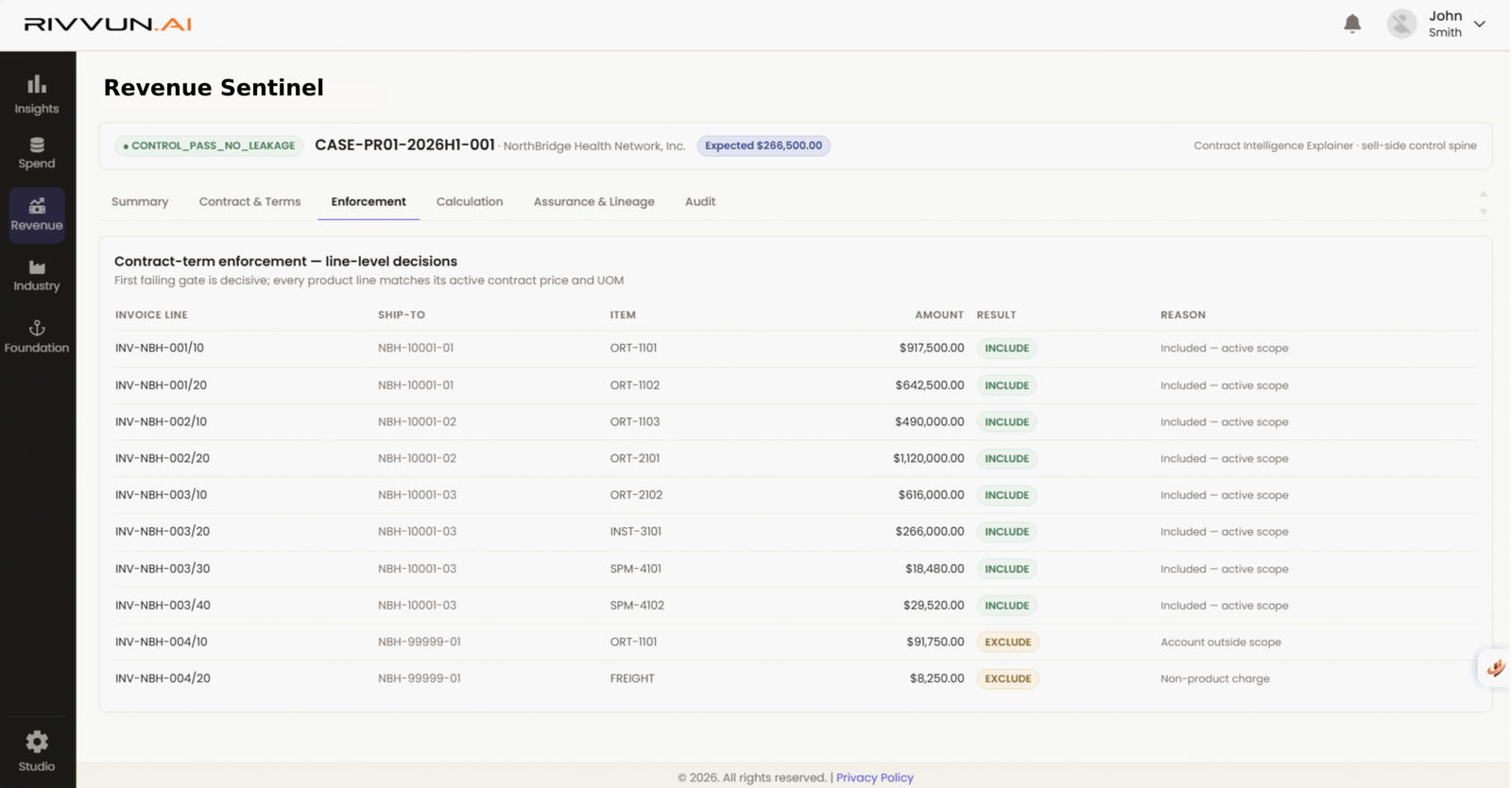
Task: Select invoice line INV-NBH-004/10
Action: pos(162,642)
